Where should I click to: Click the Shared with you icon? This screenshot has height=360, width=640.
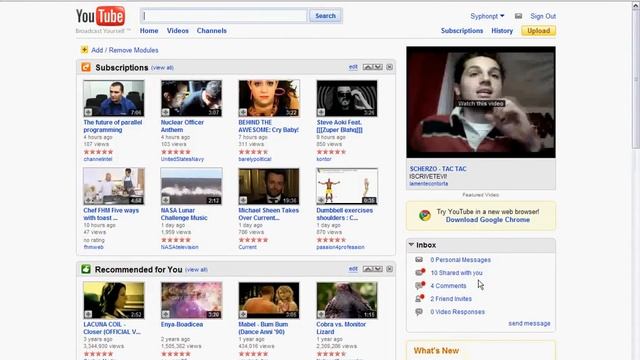(420, 272)
